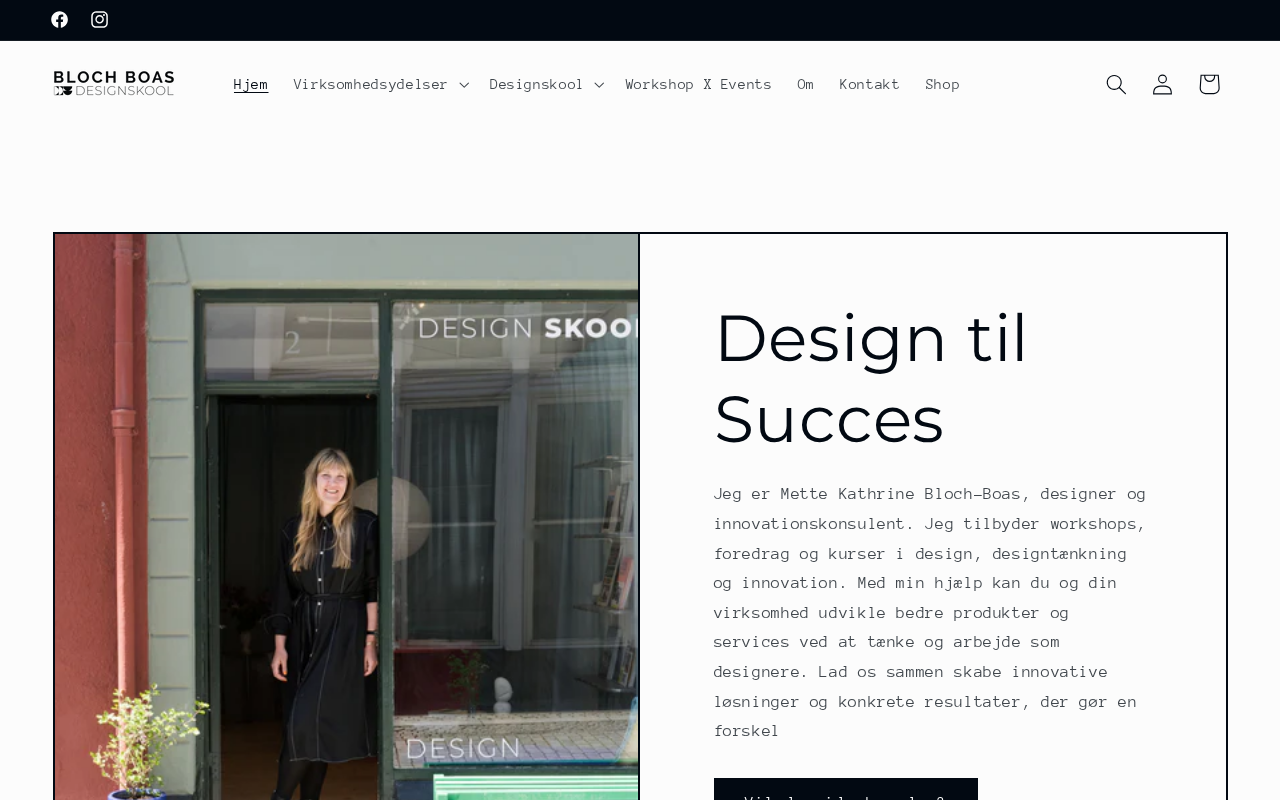1280x800 pixels.
Task: Expand the Designskool dropdown menu
Action: tap(546, 84)
